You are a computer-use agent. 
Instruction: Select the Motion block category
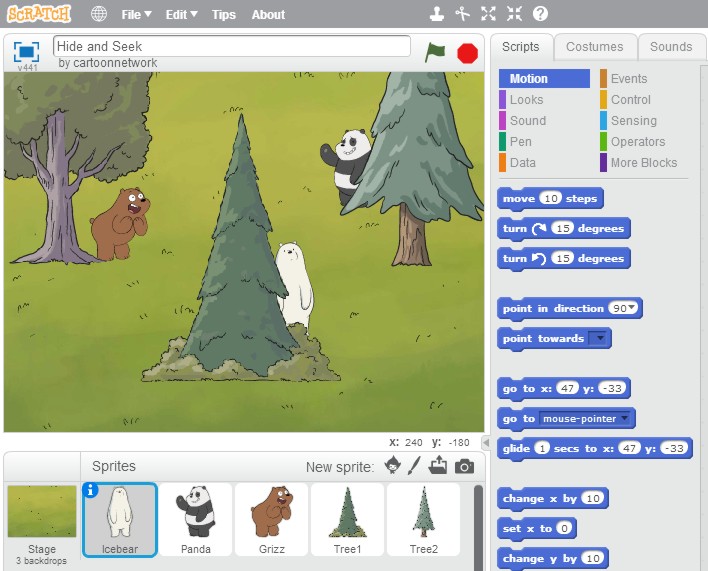(545, 79)
